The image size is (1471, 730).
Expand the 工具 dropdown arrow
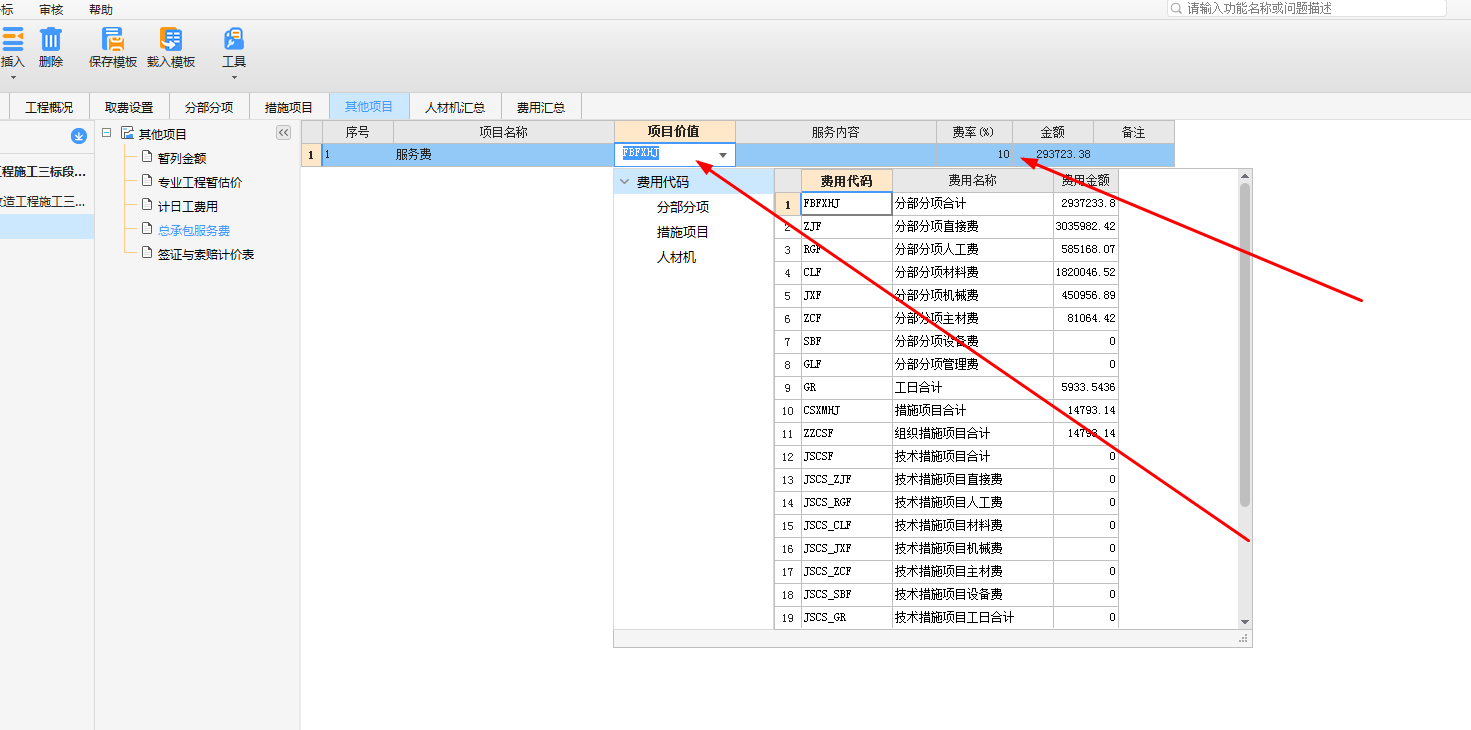click(234, 78)
